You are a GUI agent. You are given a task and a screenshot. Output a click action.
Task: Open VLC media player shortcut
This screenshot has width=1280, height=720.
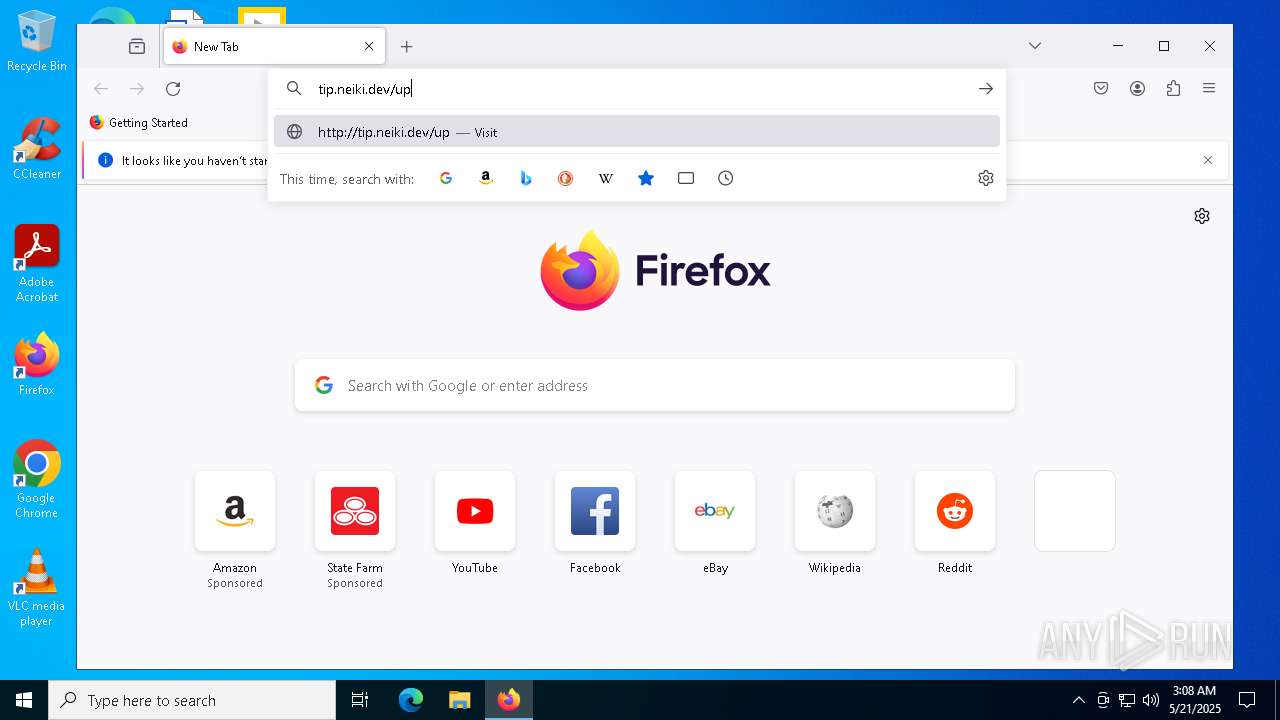tap(37, 588)
